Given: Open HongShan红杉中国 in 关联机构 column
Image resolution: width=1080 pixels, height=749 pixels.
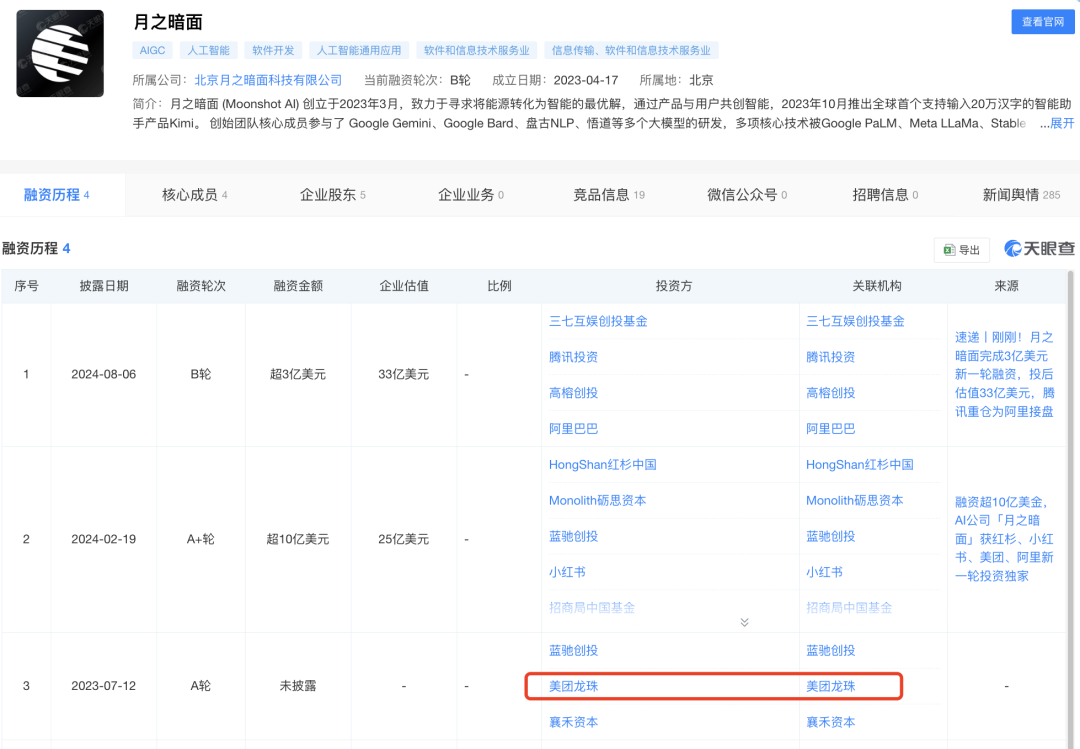Looking at the screenshot, I should click(860, 464).
